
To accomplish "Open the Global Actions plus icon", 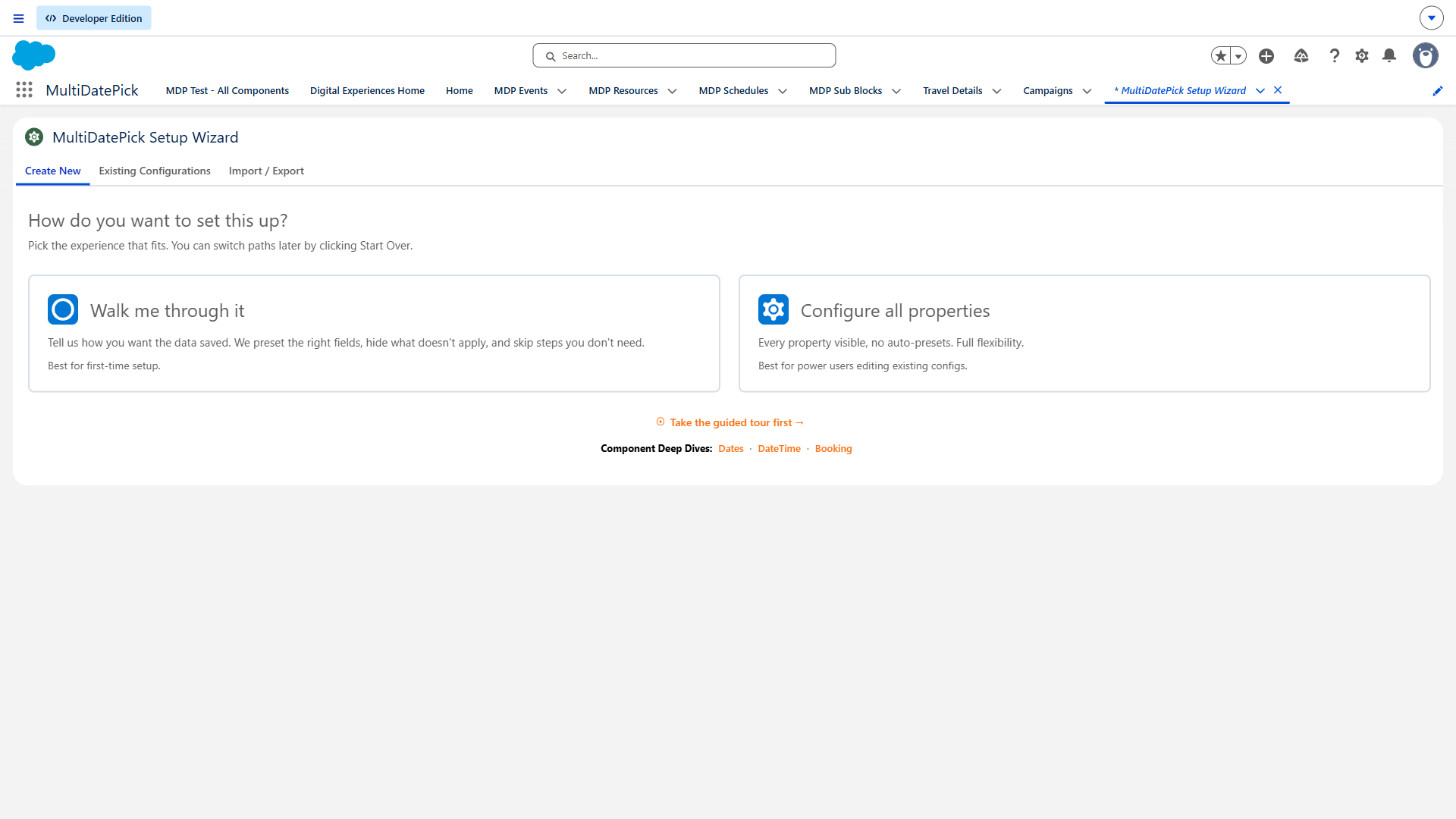I will 1266,55.
